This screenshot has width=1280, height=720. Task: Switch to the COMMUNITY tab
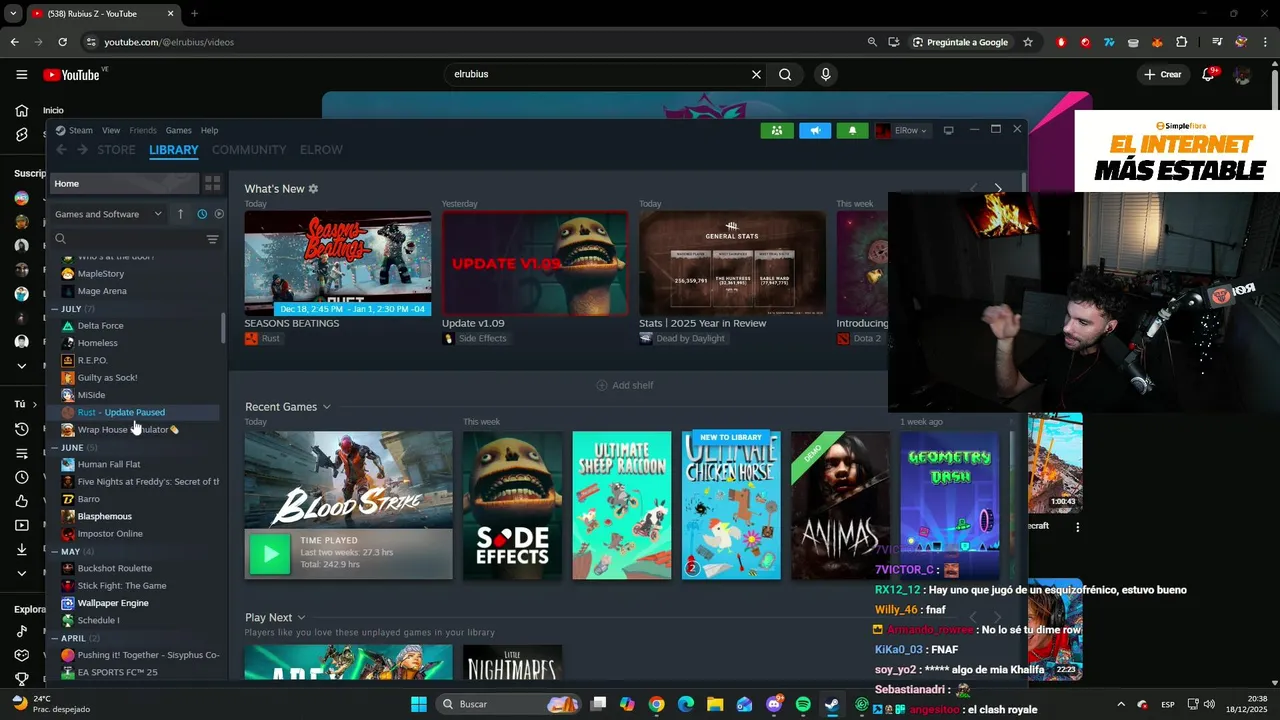point(249,150)
